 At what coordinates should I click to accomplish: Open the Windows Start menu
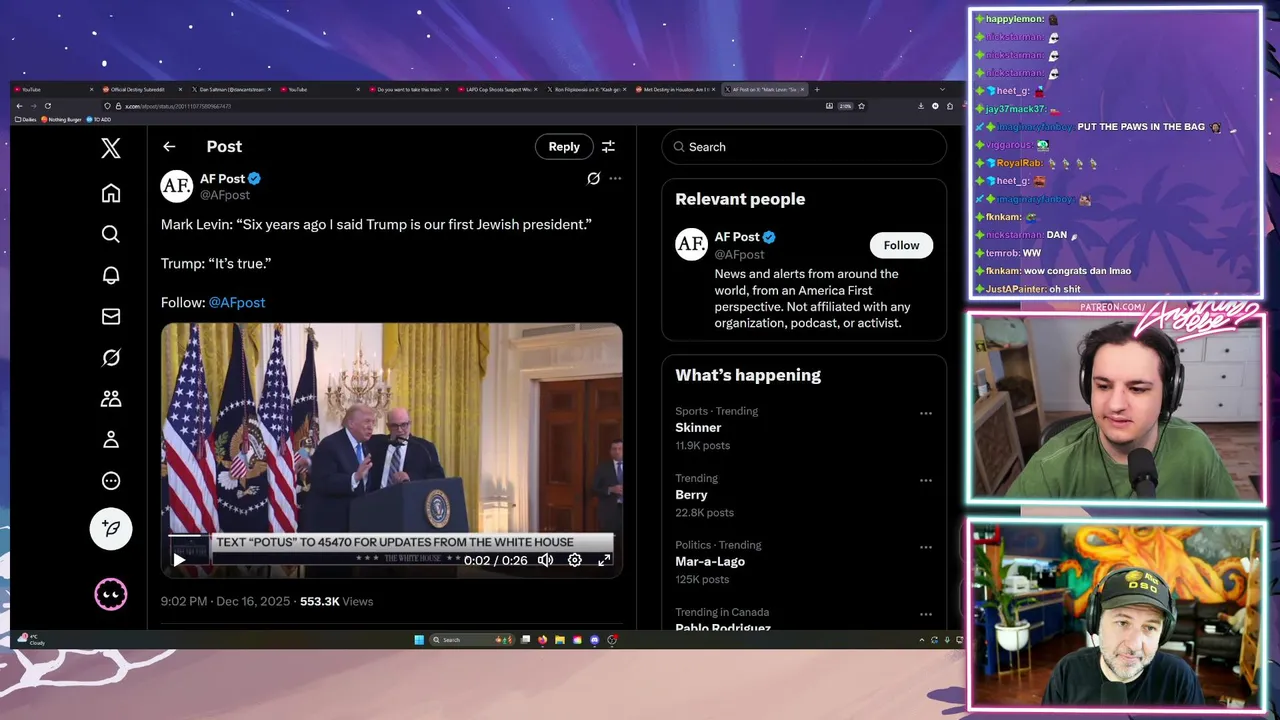(x=419, y=640)
